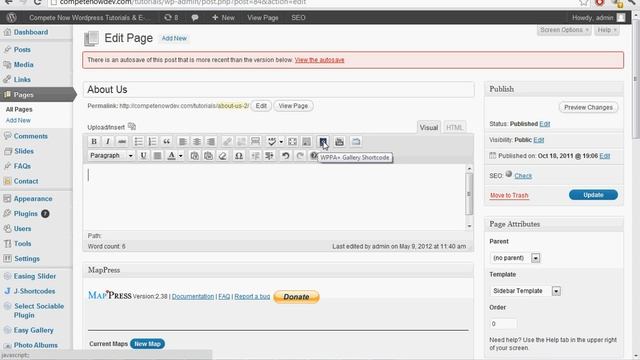The image size is (640, 360).
Task: Expand Help panel
Action: [607, 30]
